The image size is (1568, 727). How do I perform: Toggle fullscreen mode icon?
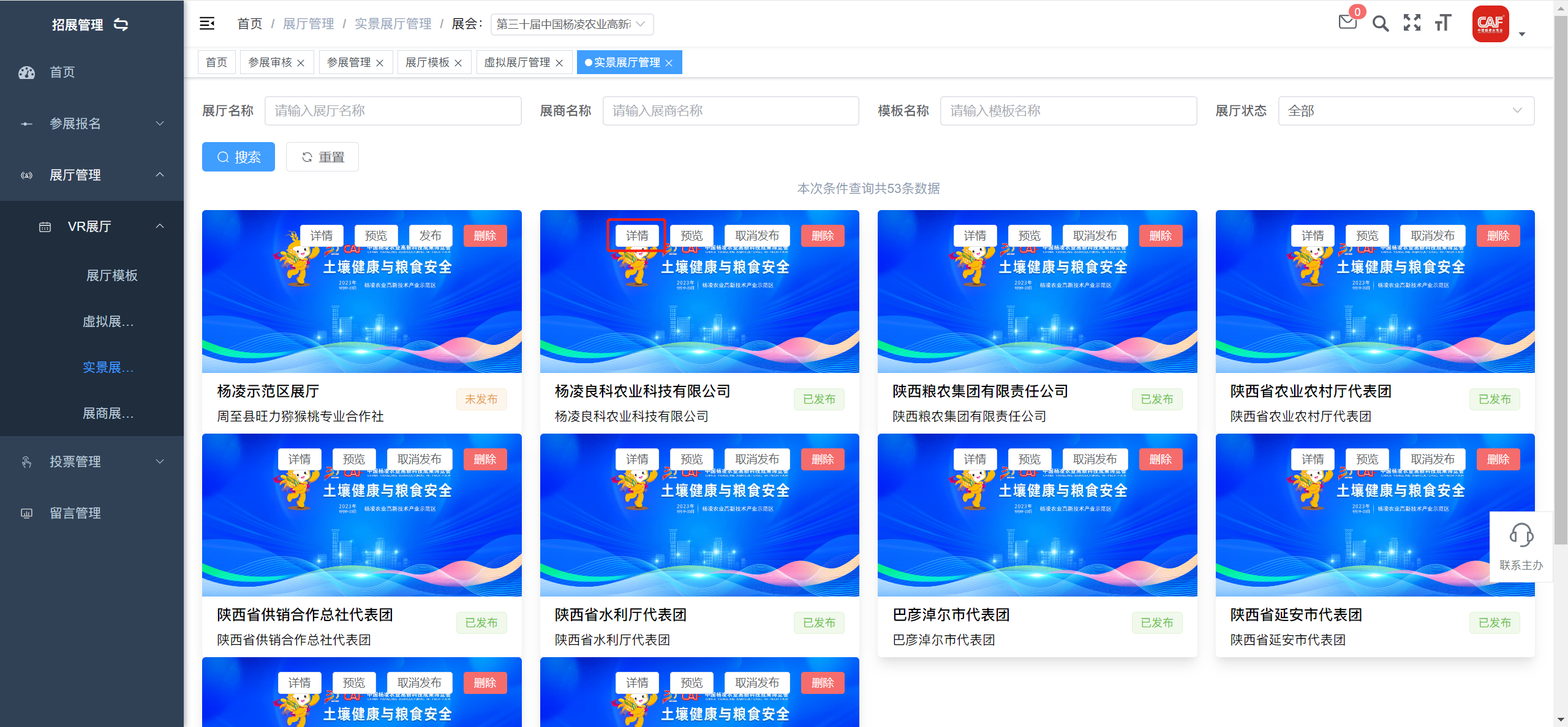(x=1412, y=23)
